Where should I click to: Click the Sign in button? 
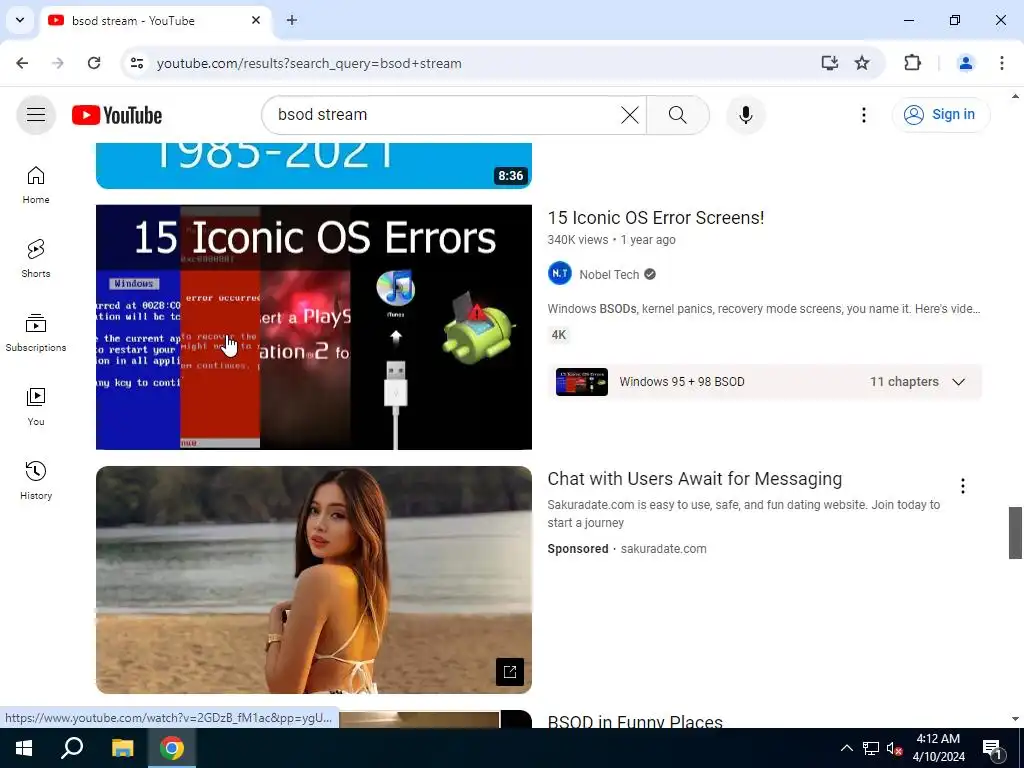940,115
